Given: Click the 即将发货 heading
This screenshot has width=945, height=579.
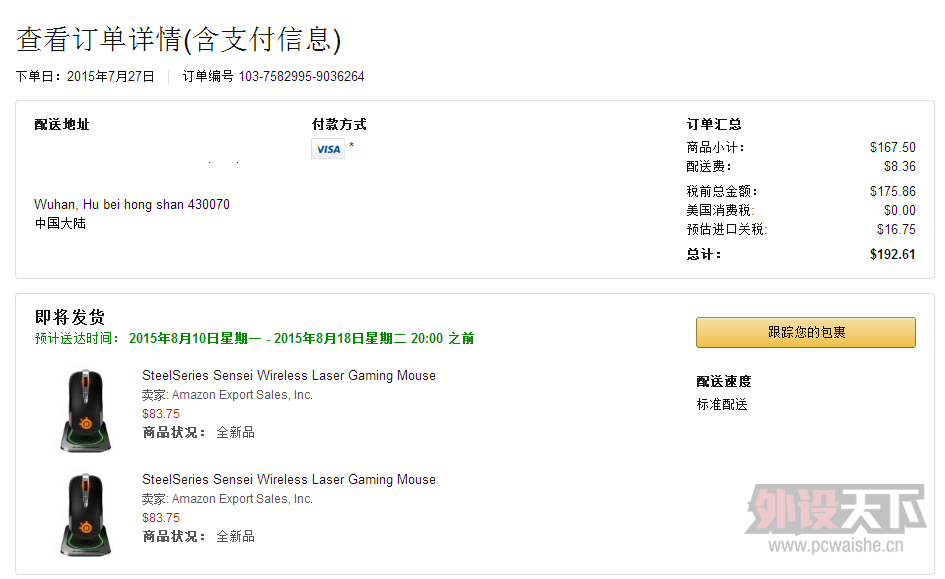Looking at the screenshot, I should [x=70, y=317].
